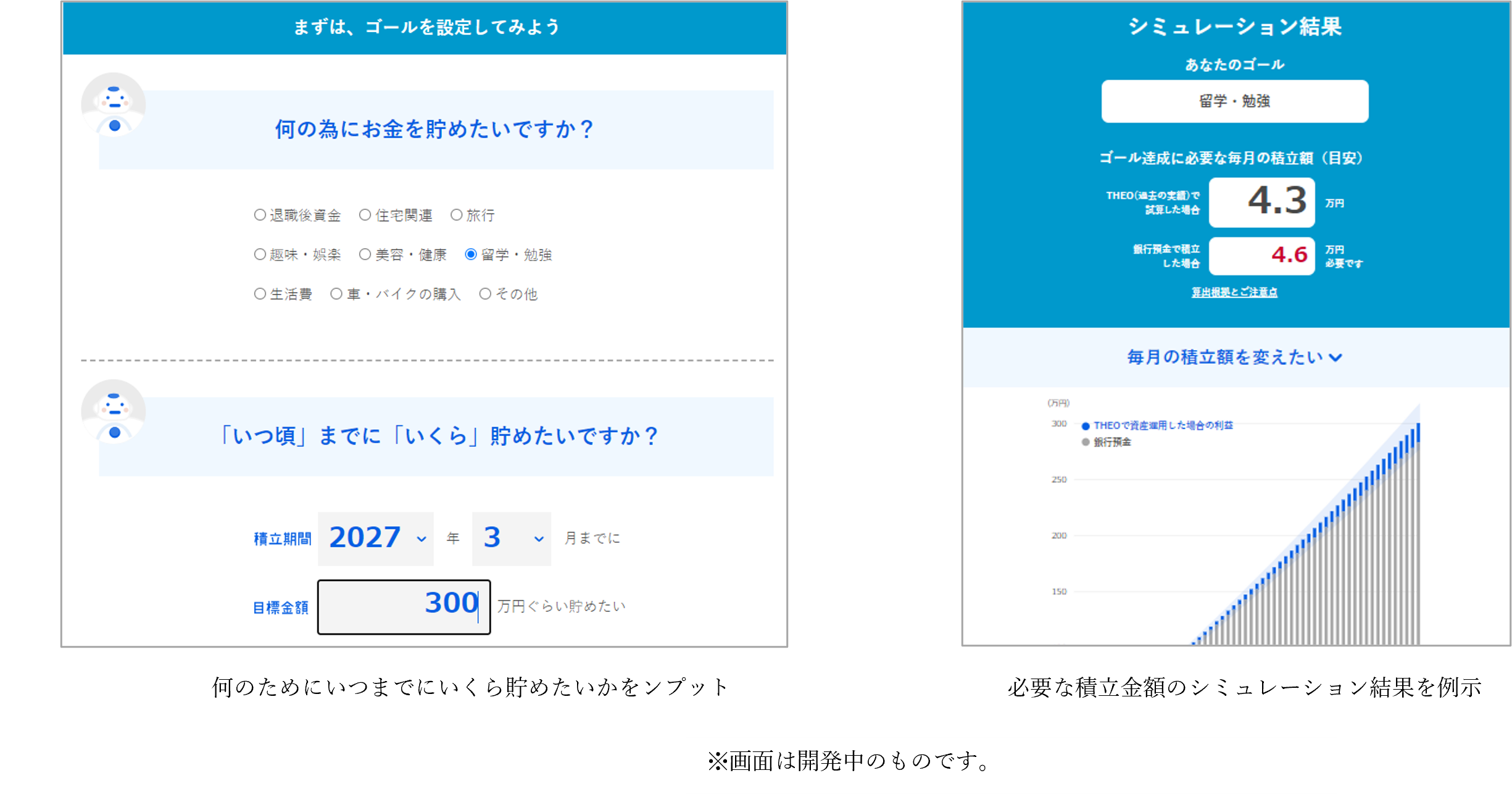
Task: Select the 生活費 radio option
Action: (260, 294)
